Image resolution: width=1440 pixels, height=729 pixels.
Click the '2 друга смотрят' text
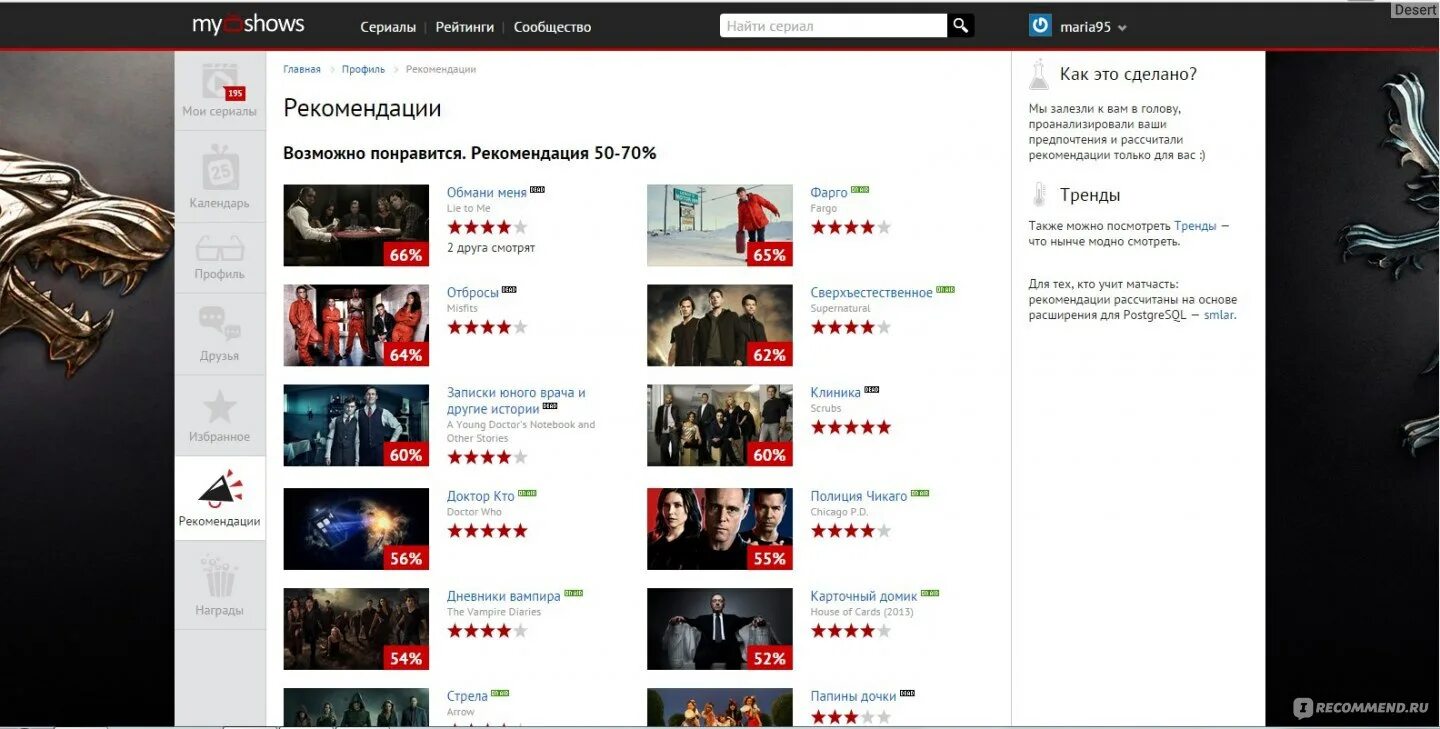[x=491, y=247]
